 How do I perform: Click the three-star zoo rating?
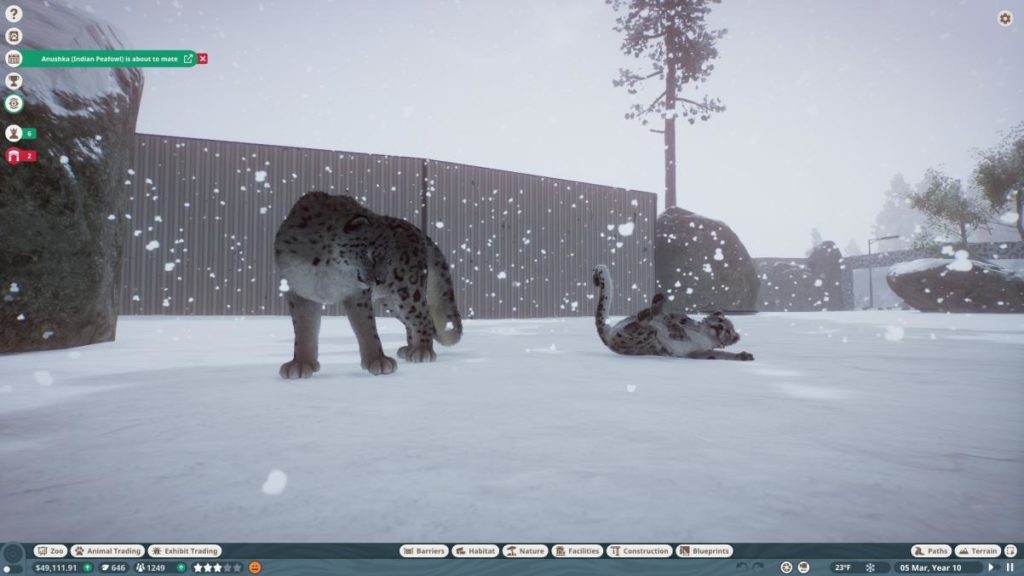point(217,568)
